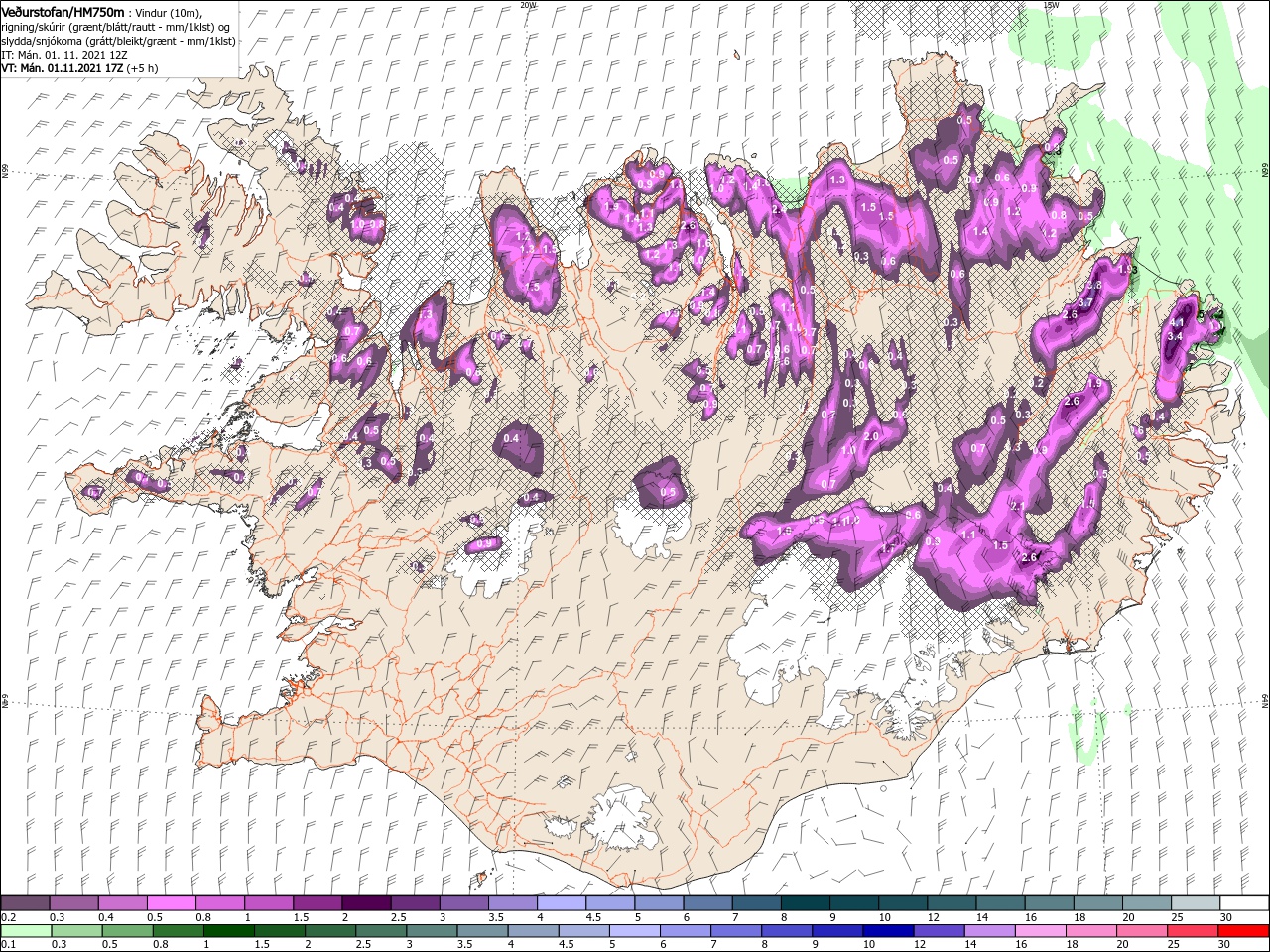The image size is (1270, 952).
Task: Click the snow scale swatch between 2 and 2.5
Action: coord(366,903)
